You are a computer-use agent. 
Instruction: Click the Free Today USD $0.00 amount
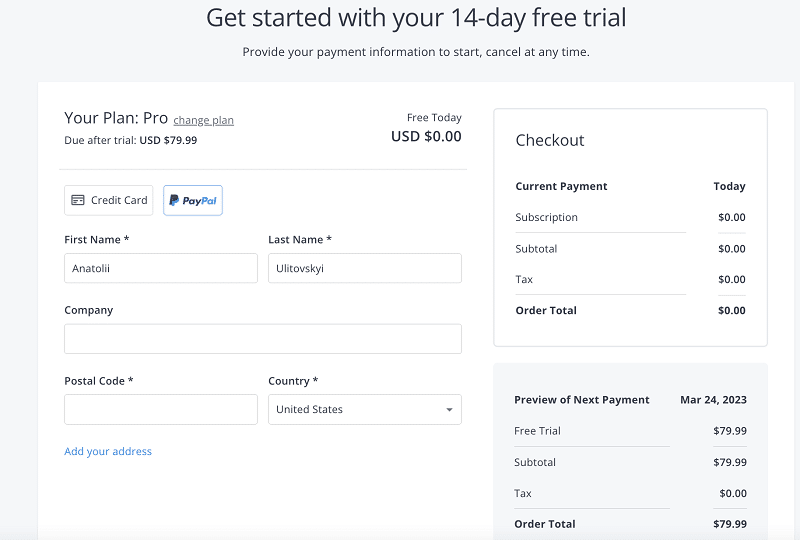click(426, 136)
